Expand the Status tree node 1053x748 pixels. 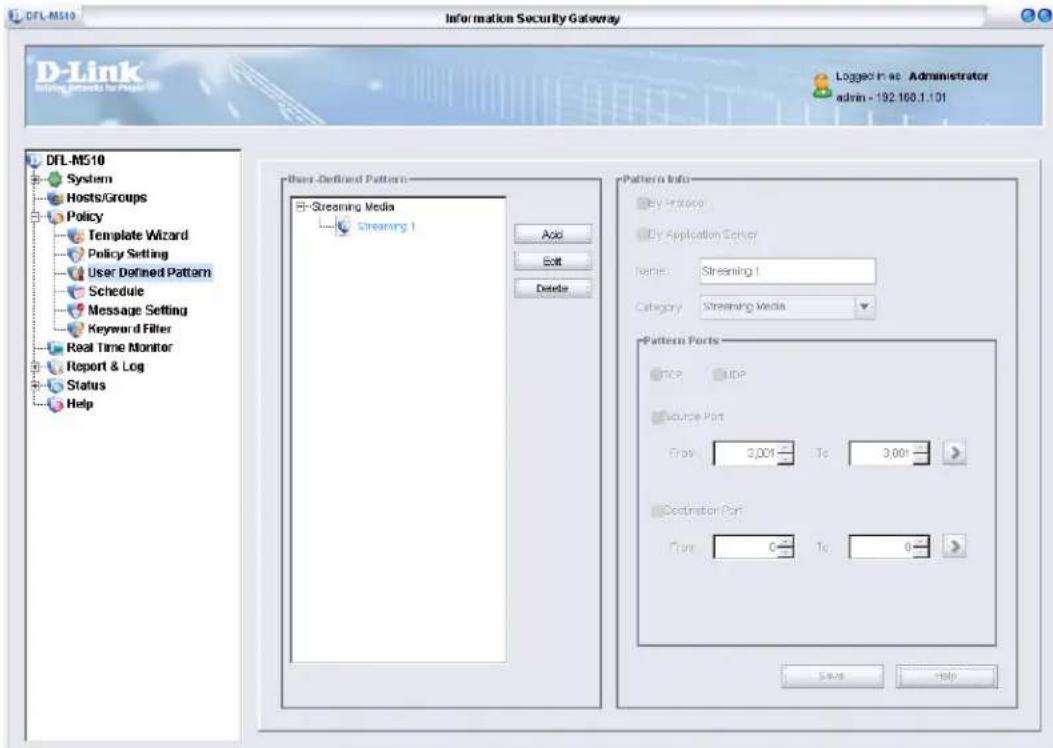coord(36,385)
